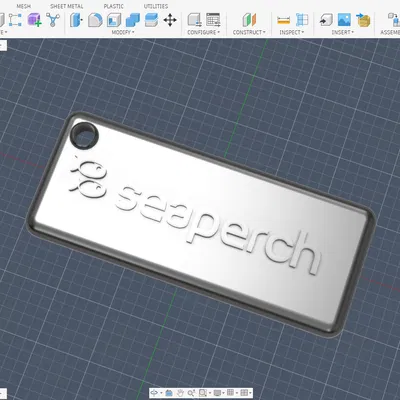Screen dimensions: 400x400
Task: Click the Create Form purple box icon
Action: click(34, 20)
